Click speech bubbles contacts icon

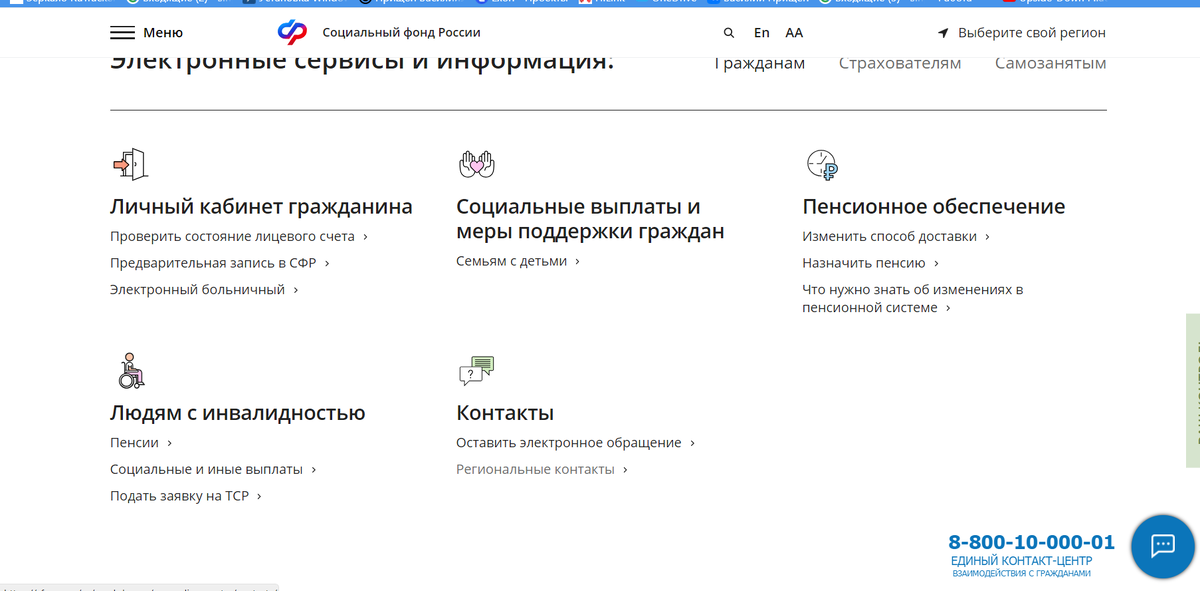point(476,371)
